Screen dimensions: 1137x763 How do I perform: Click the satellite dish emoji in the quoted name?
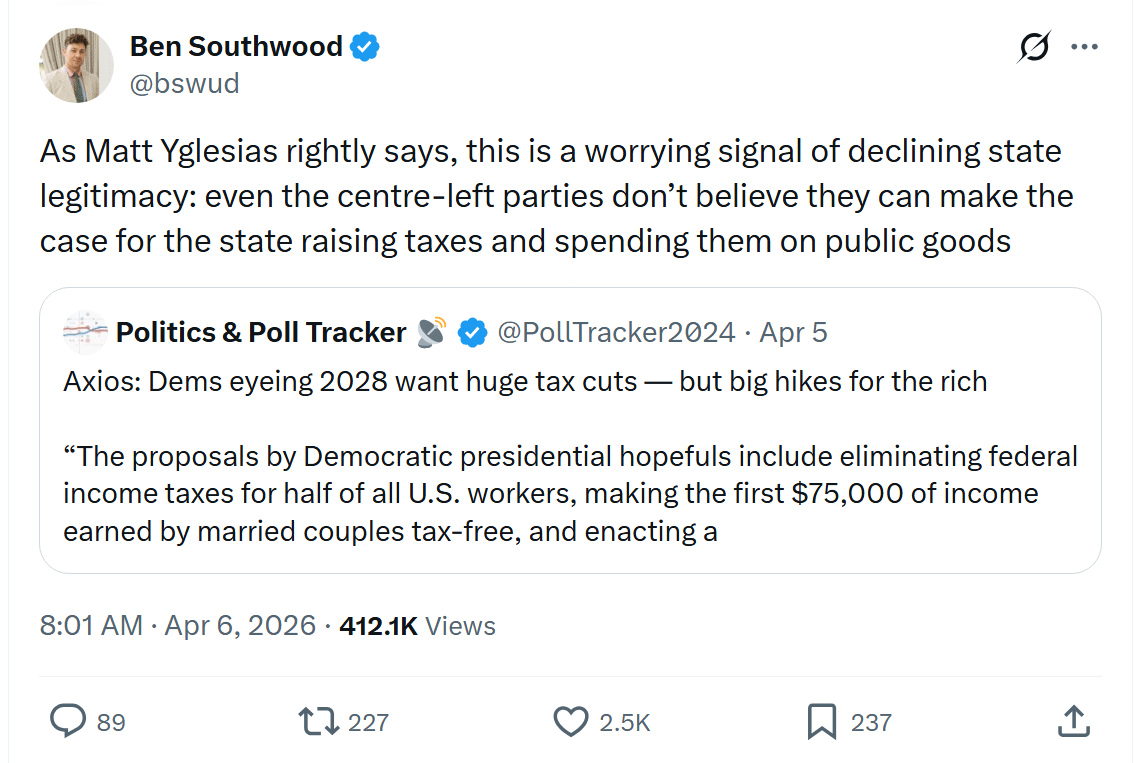(432, 332)
